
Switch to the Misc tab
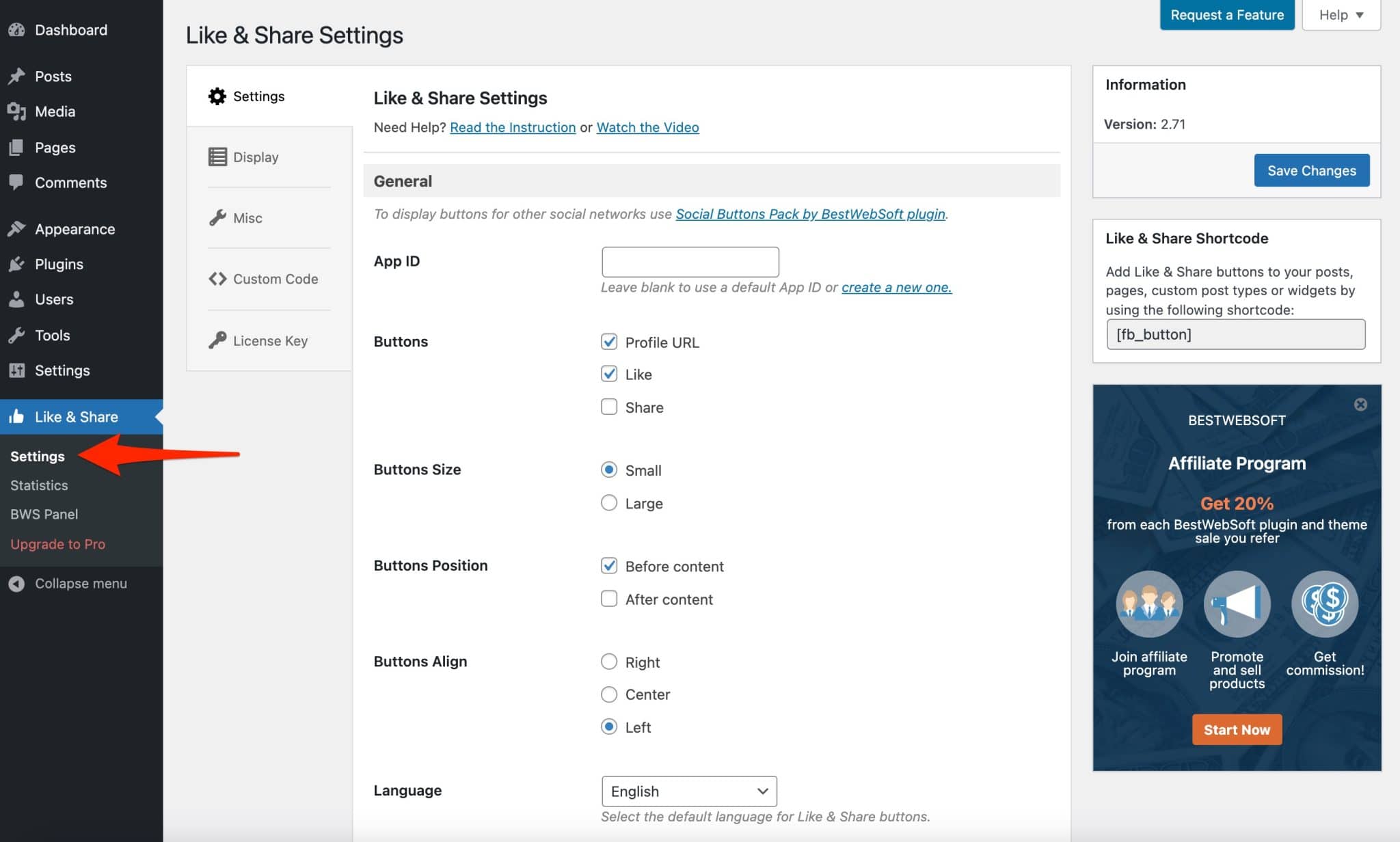click(247, 218)
